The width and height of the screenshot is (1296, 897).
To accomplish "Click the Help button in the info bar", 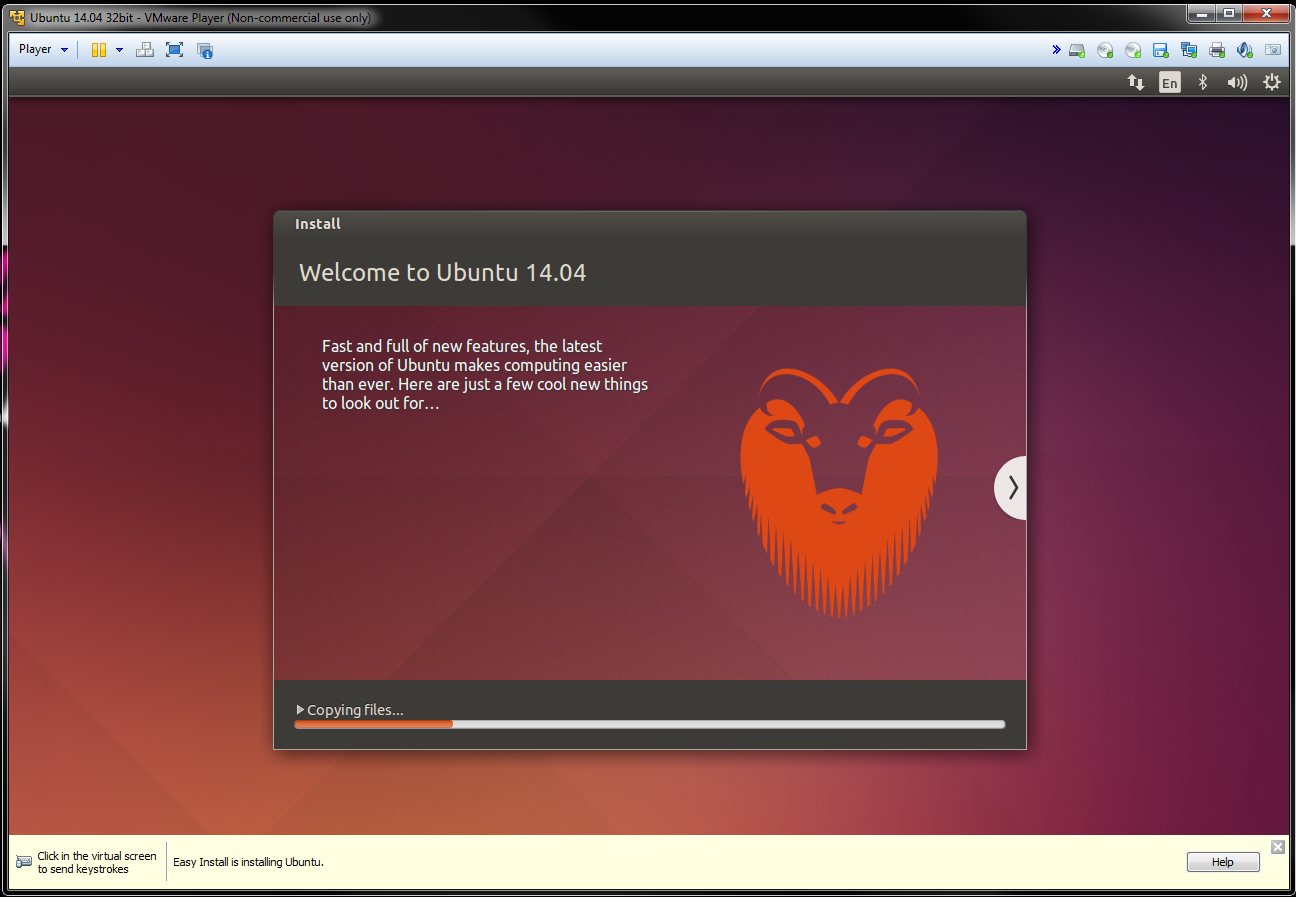I will [1223, 862].
